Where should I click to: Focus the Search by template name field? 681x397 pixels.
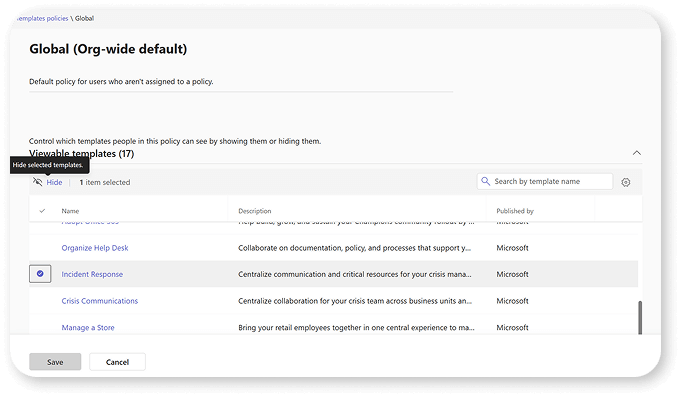tap(545, 182)
